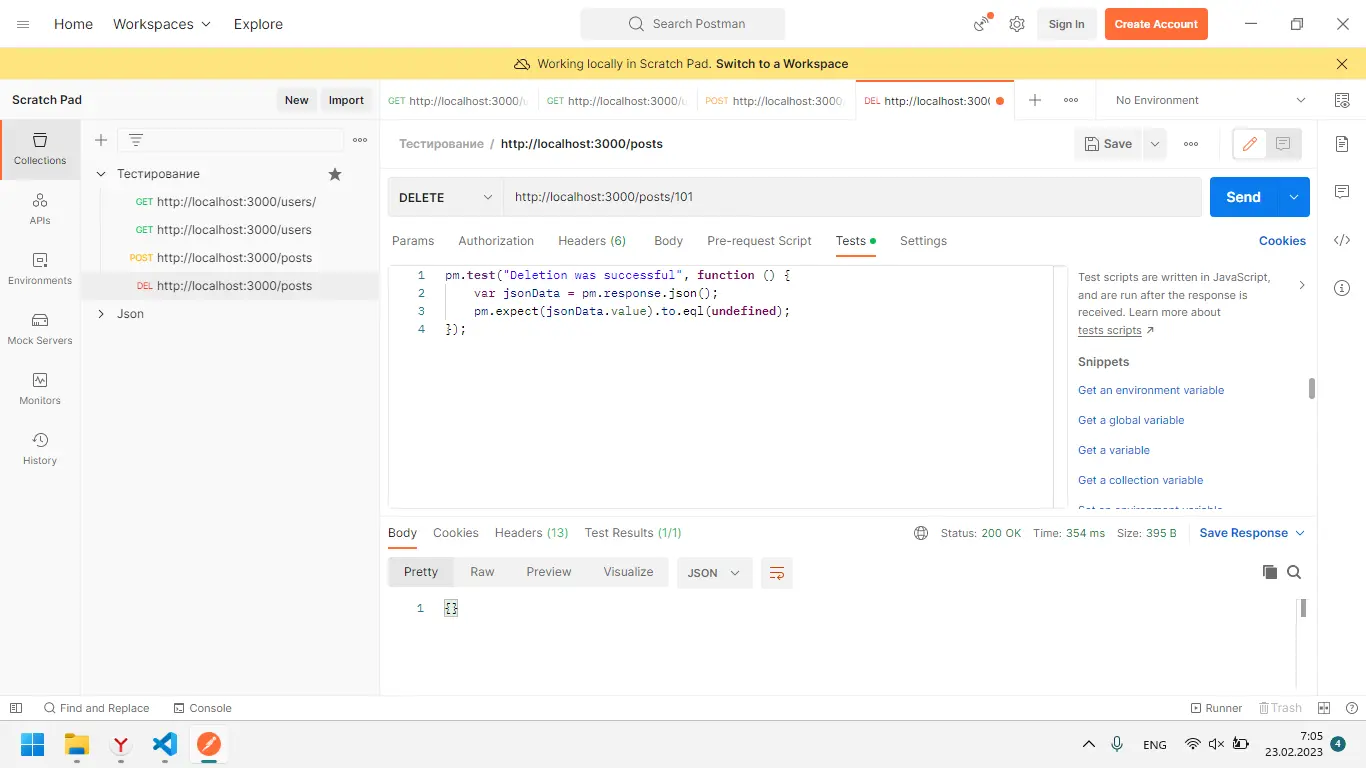The image size is (1366, 768).
Task: Open the tab bar three-dot options
Action: 1071,100
